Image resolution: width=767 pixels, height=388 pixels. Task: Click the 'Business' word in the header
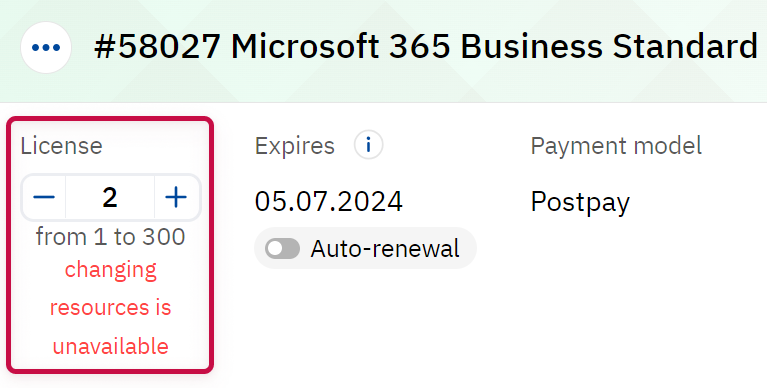click(x=531, y=47)
